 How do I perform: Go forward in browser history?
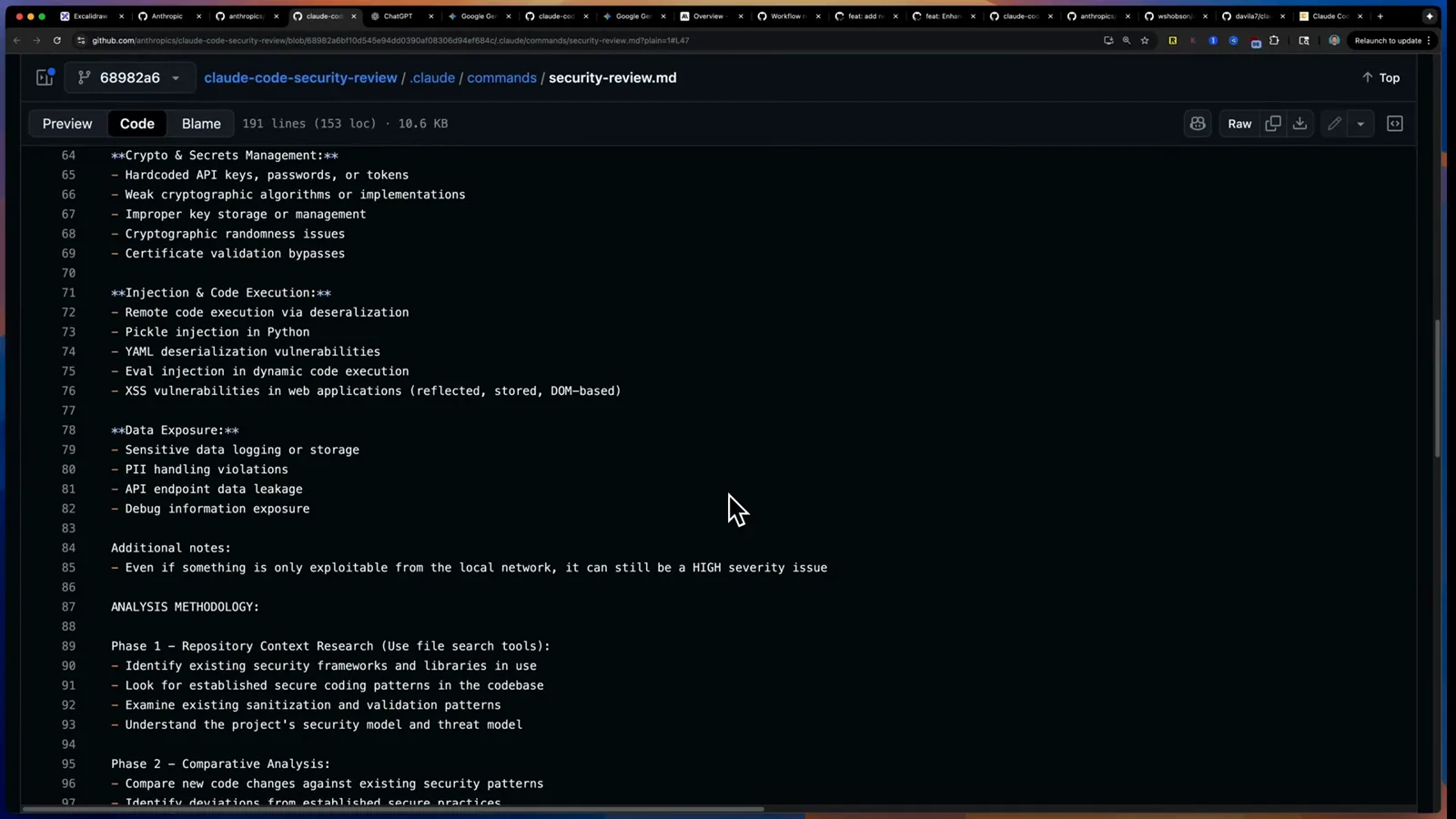point(36,40)
